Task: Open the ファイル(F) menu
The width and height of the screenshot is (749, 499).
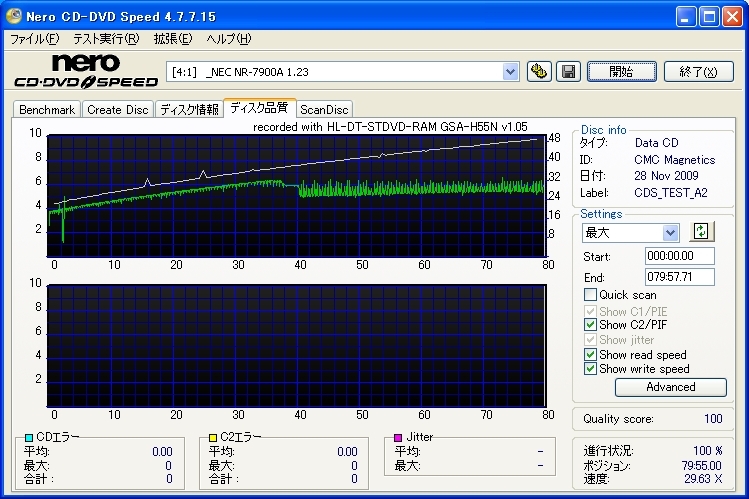Action: pyautogui.click(x=34, y=39)
